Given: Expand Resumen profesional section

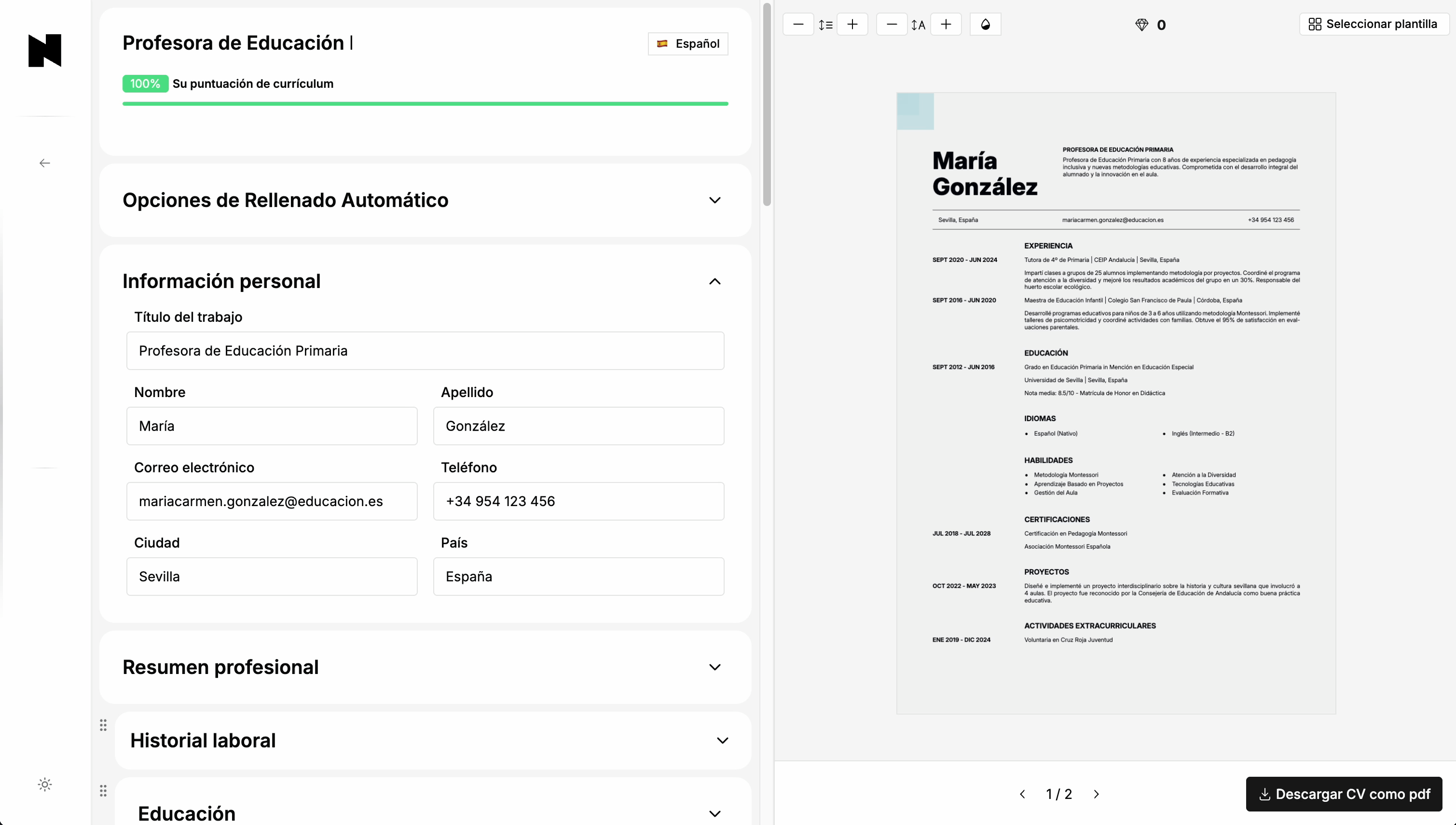Looking at the screenshot, I should (714, 667).
